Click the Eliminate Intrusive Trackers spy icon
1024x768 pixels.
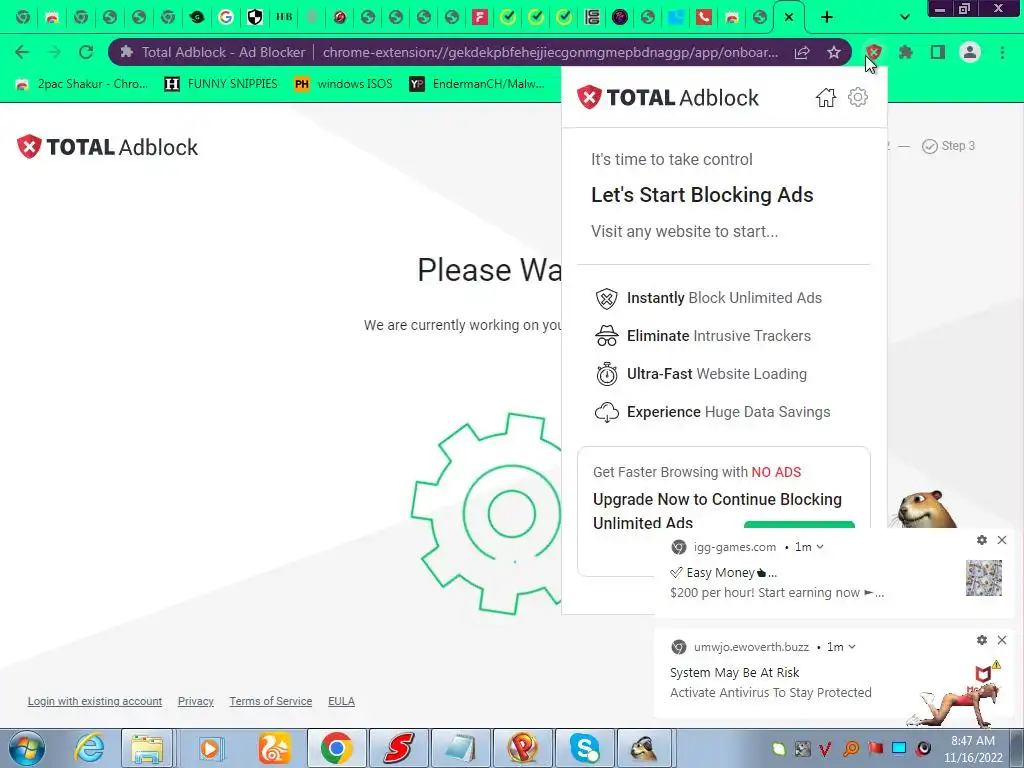607,336
